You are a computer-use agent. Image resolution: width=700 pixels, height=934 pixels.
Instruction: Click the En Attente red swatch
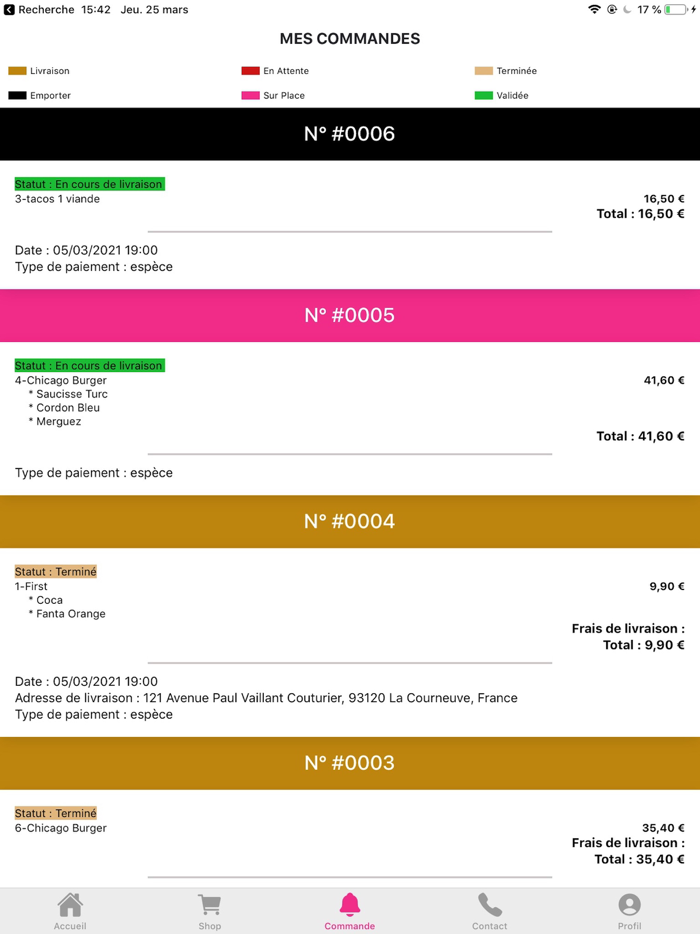(250, 71)
